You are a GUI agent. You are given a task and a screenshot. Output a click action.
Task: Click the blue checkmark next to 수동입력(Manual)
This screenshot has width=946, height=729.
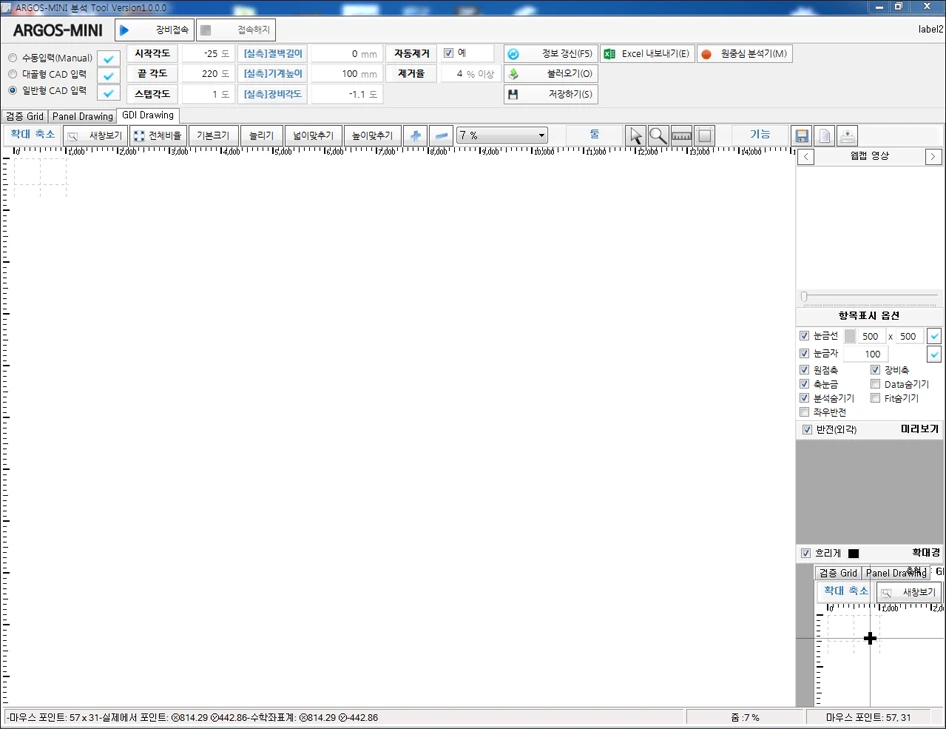(x=109, y=59)
